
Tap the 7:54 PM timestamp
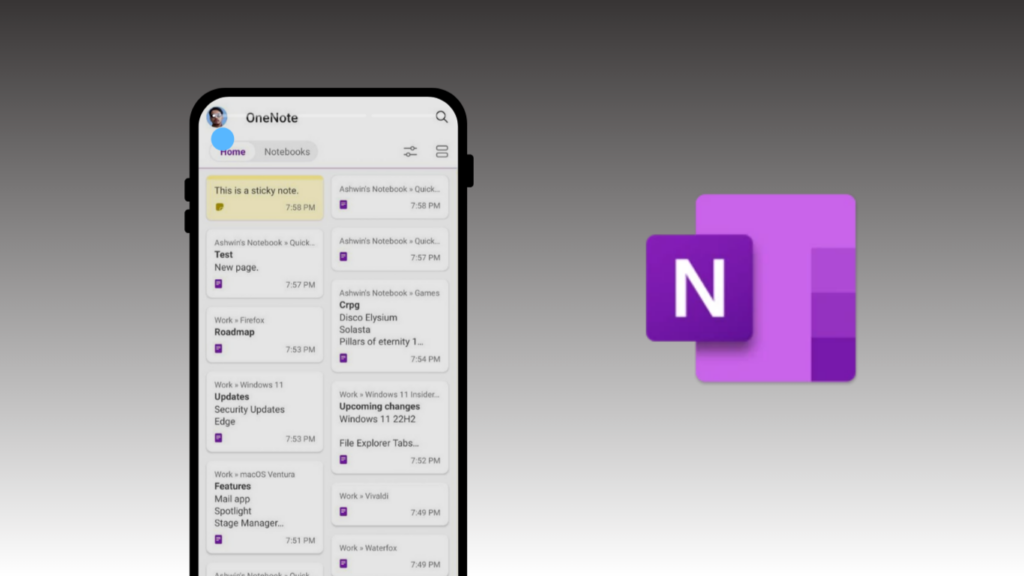pyautogui.click(x=425, y=359)
